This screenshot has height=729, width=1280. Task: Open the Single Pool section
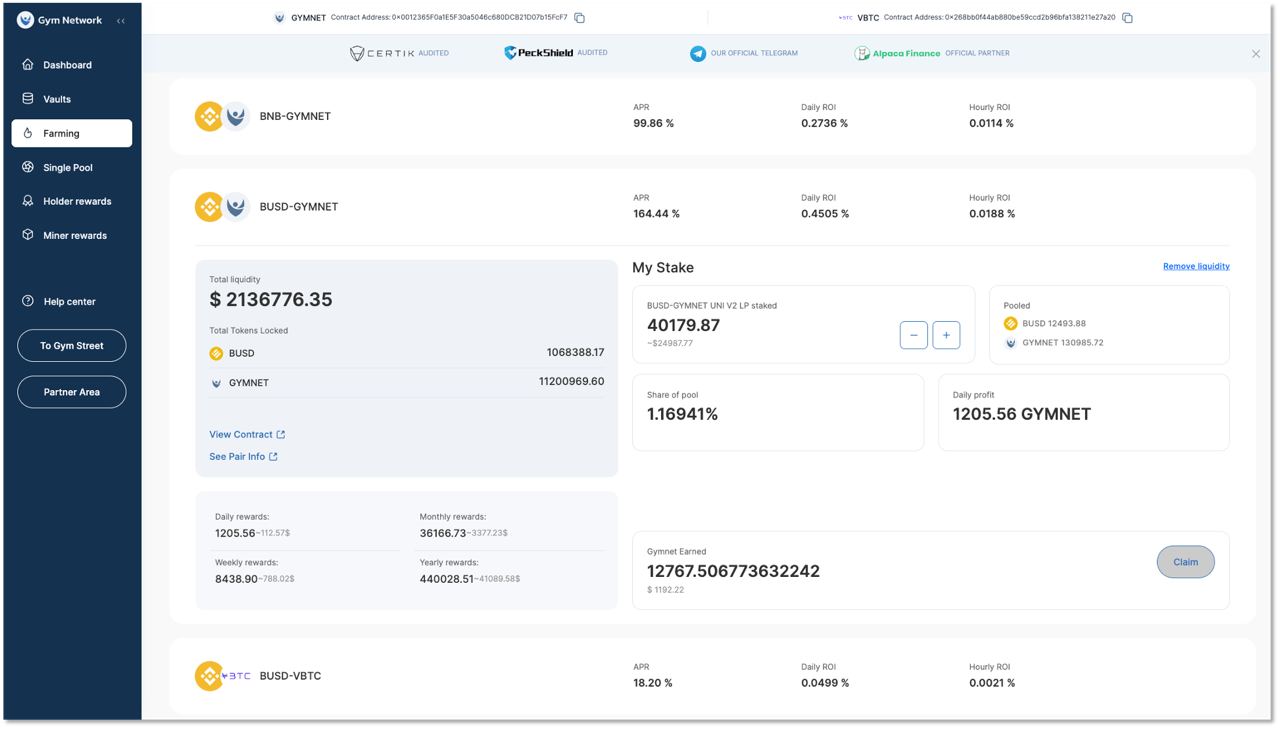click(x=67, y=168)
